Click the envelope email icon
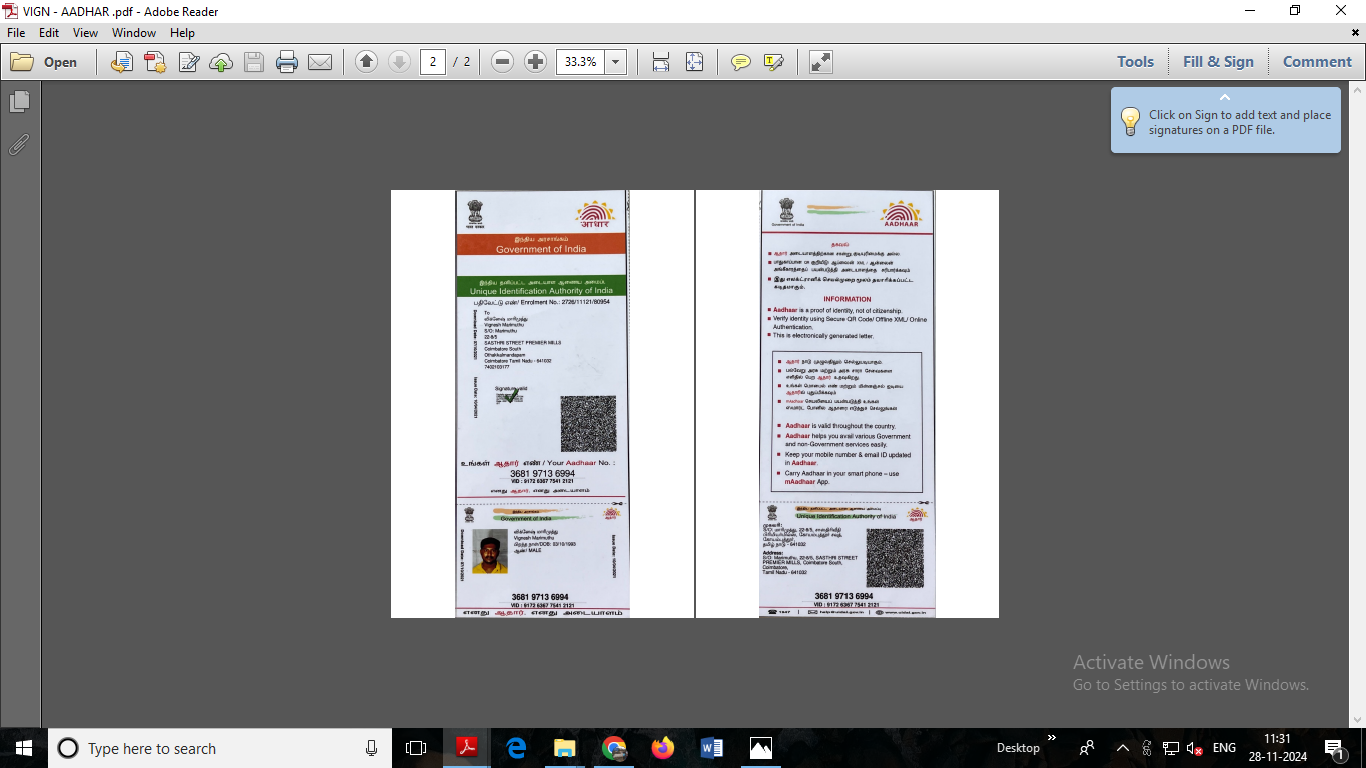 click(320, 62)
